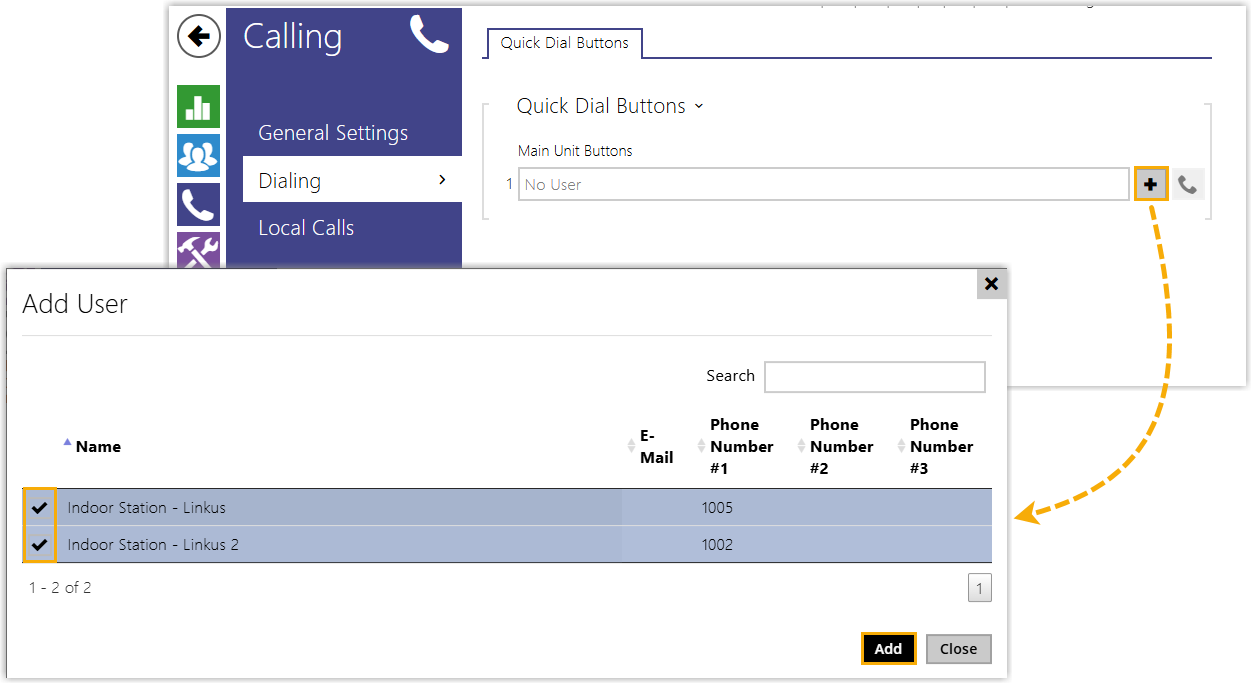Open General Settings menu item
Viewport: 1252px width, 684px height.
[x=333, y=133]
